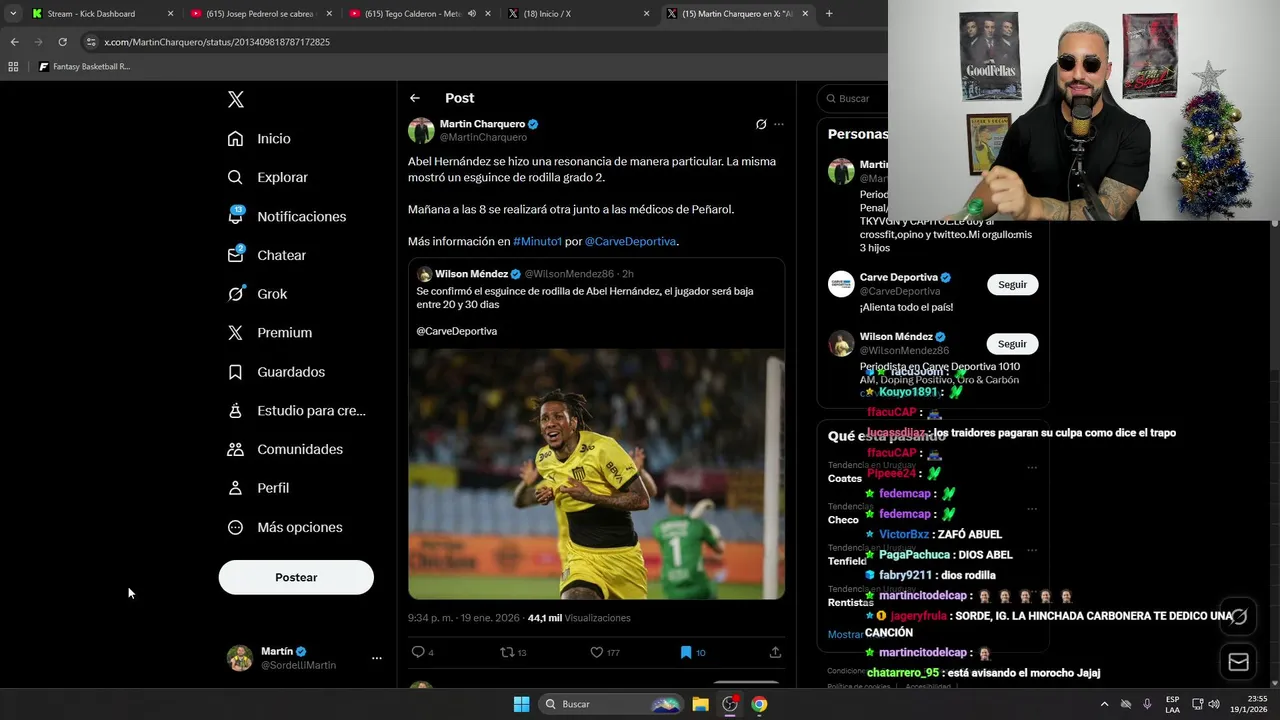
Task: Click the X logo in sidebar
Action: (x=235, y=99)
